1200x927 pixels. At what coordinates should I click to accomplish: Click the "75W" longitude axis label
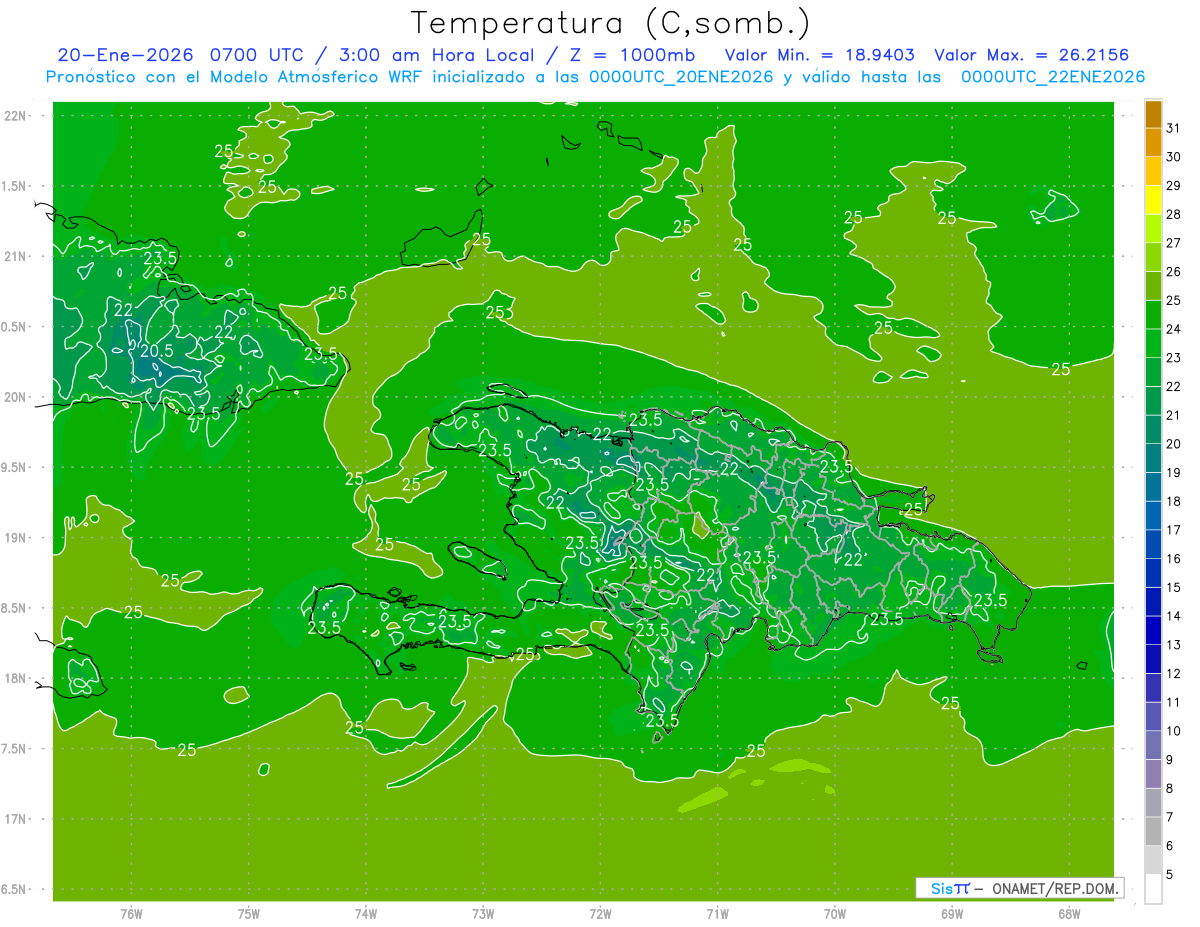click(x=248, y=914)
